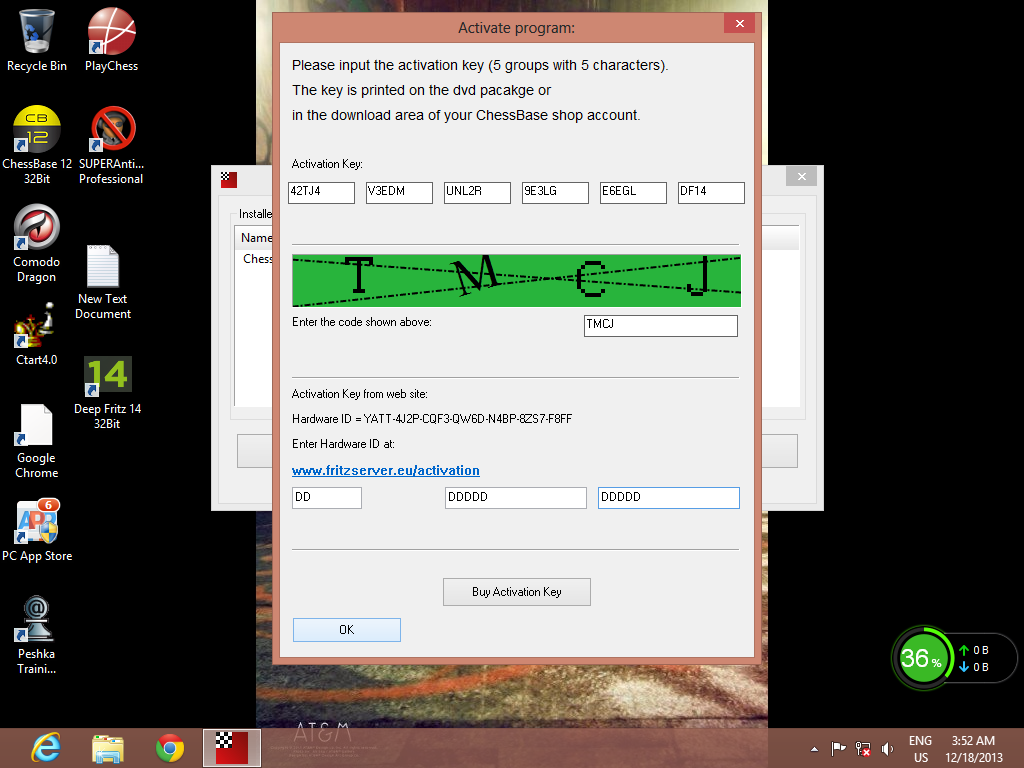Screen dimensions: 1024x768
Task: Open the clock showing 3:52 AM
Action: [x=973, y=741]
